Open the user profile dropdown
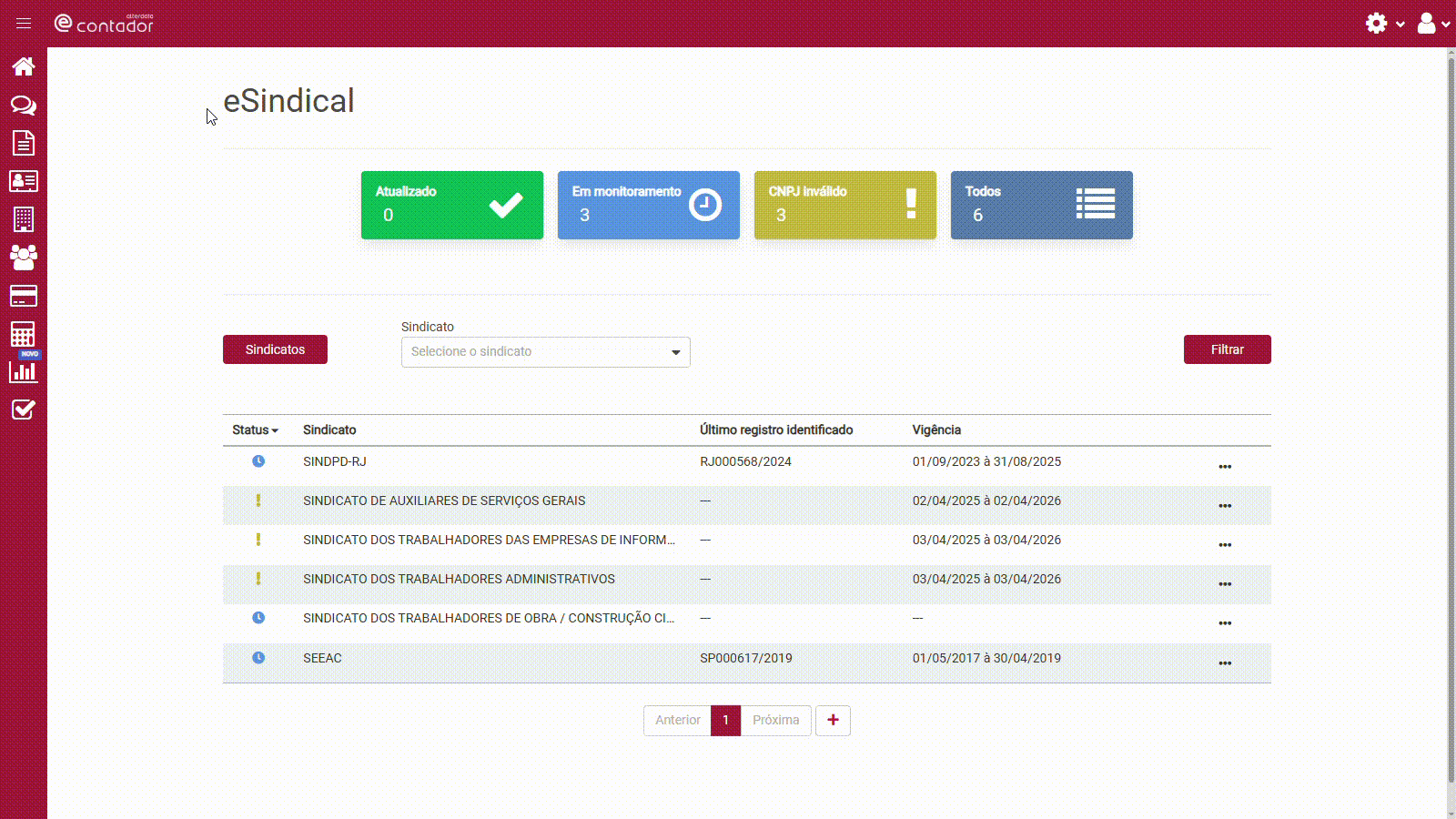The image size is (1456, 819). point(1432,24)
